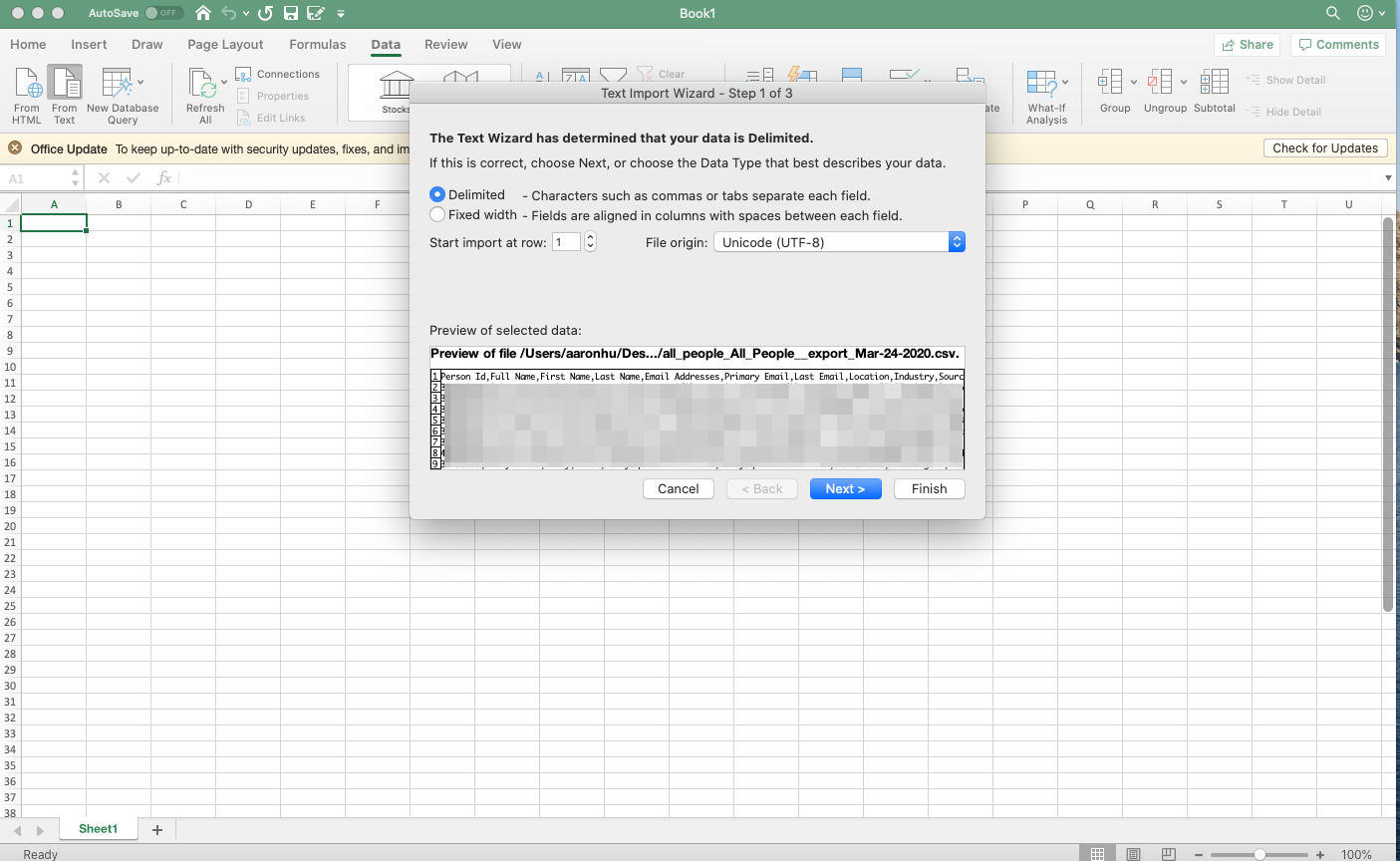Expand the formula bar chevron
The width and height of the screenshot is (1400, 861).
coord(1388,178)
